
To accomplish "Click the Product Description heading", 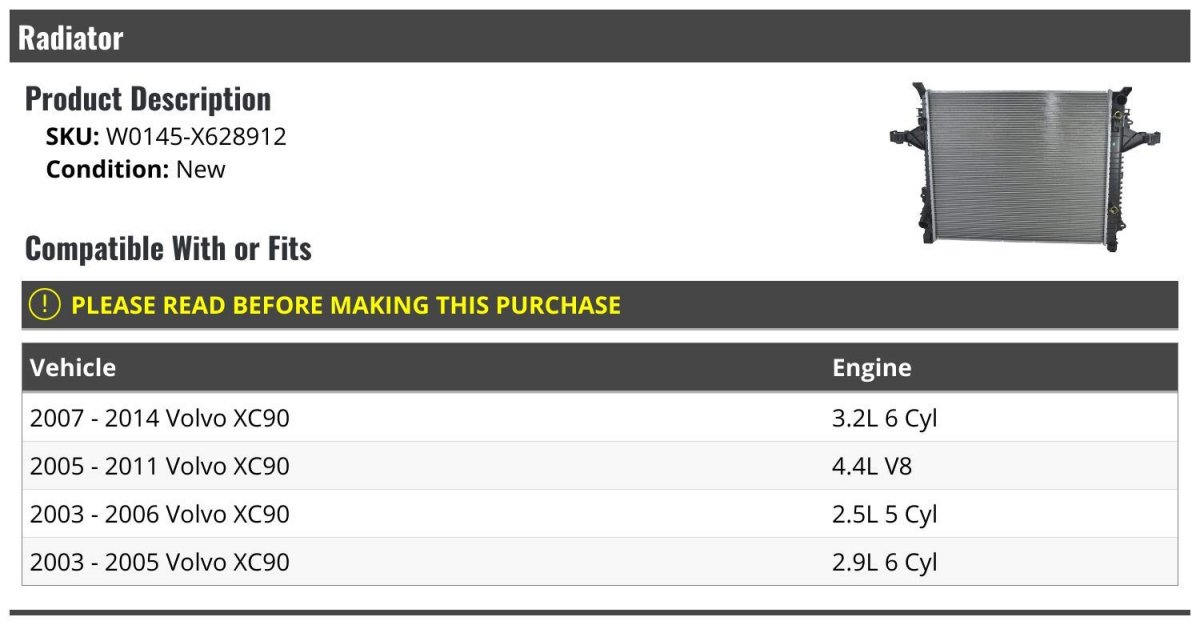I will tap(148, 99).
